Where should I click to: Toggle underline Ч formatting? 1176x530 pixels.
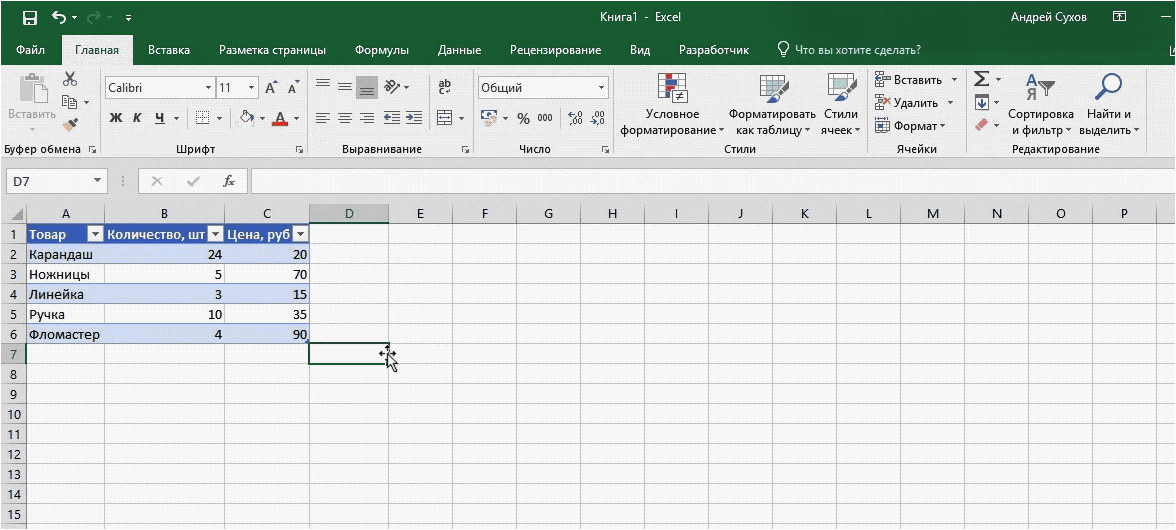coord(160,118)
